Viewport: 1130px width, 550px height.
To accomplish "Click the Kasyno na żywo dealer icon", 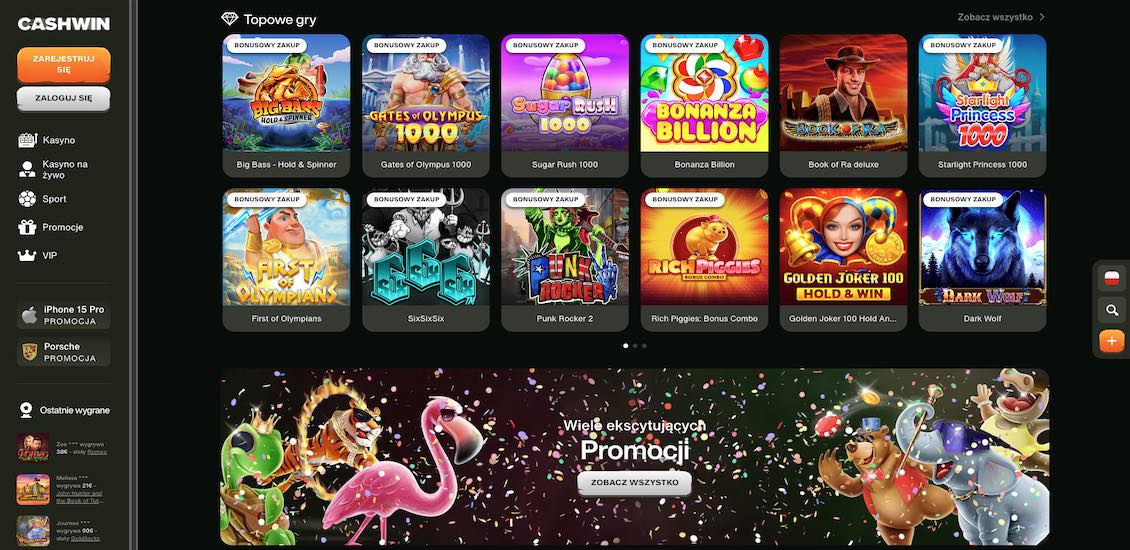I will pyautogui.click(x=27, y=169).
